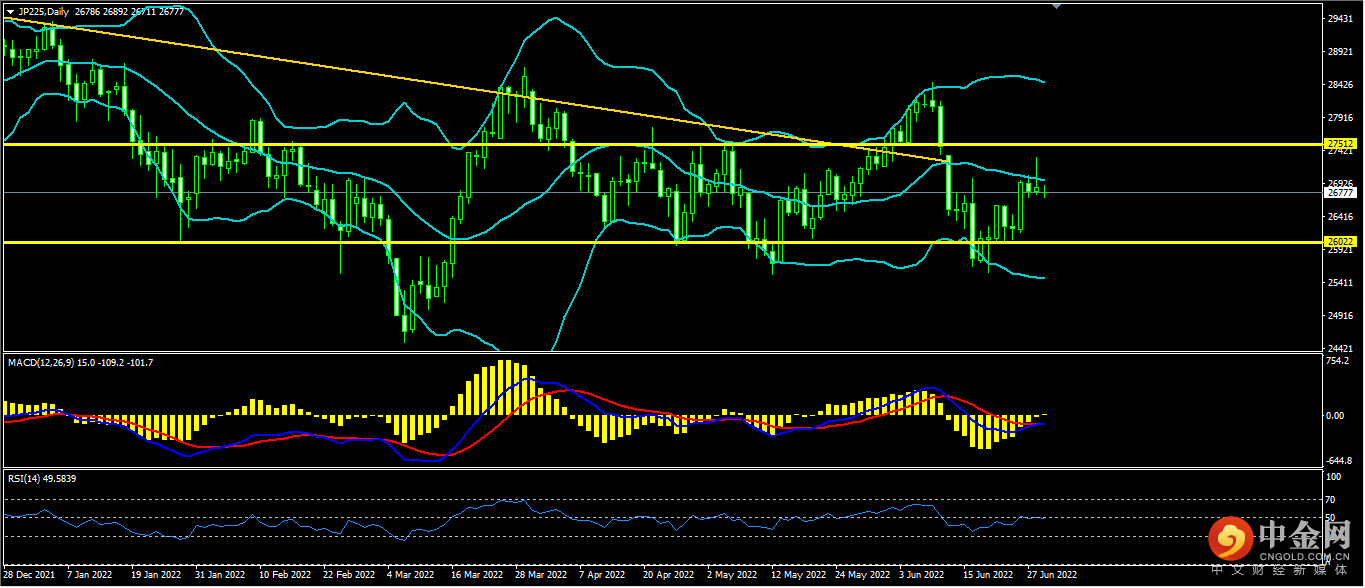This screenshot has height=588, width=1365.
Task: Click the 28 Mar 2022 date label
Action: 540,576
